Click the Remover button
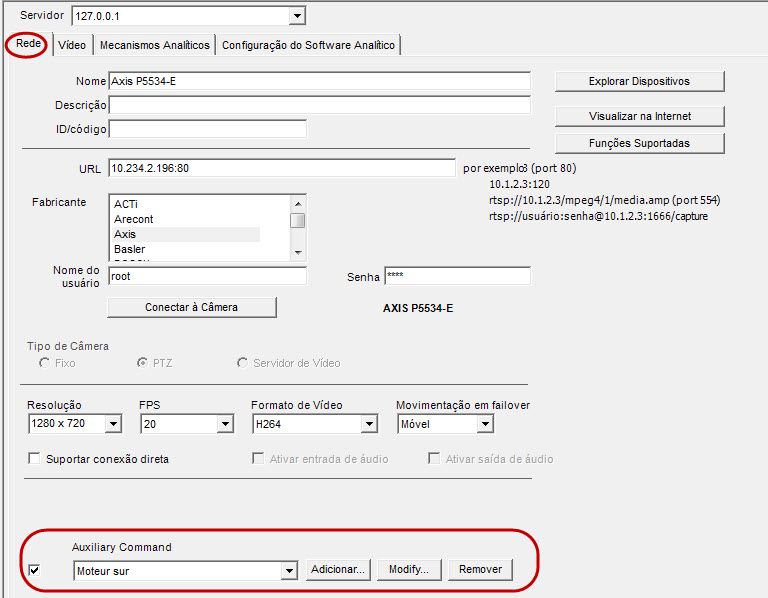This screenshot has height=598, width=768. coord(480,570)
